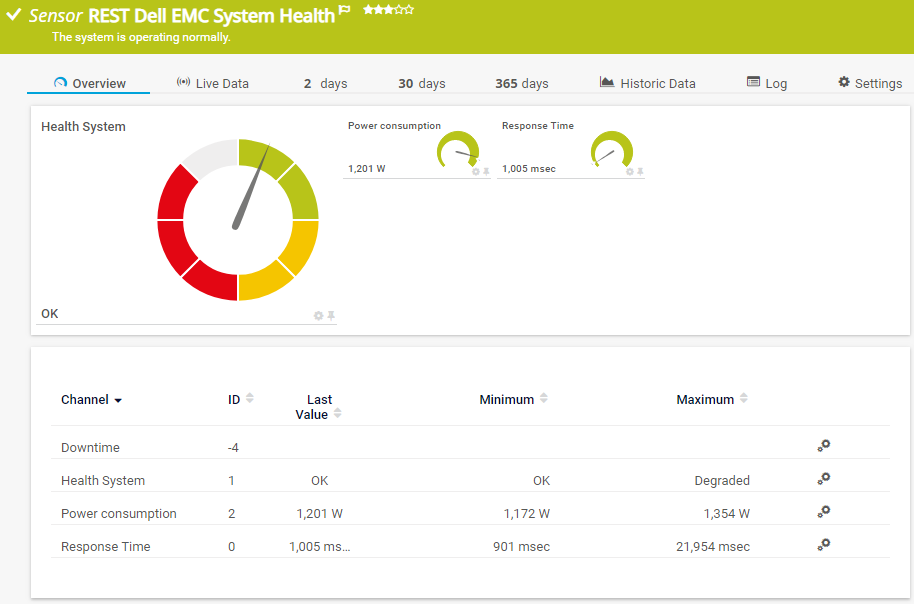Image resolution: width=914 pixels, height=604 pixels.
Task: Open gear settings of Response Time gauge
Action: point(630,171)
